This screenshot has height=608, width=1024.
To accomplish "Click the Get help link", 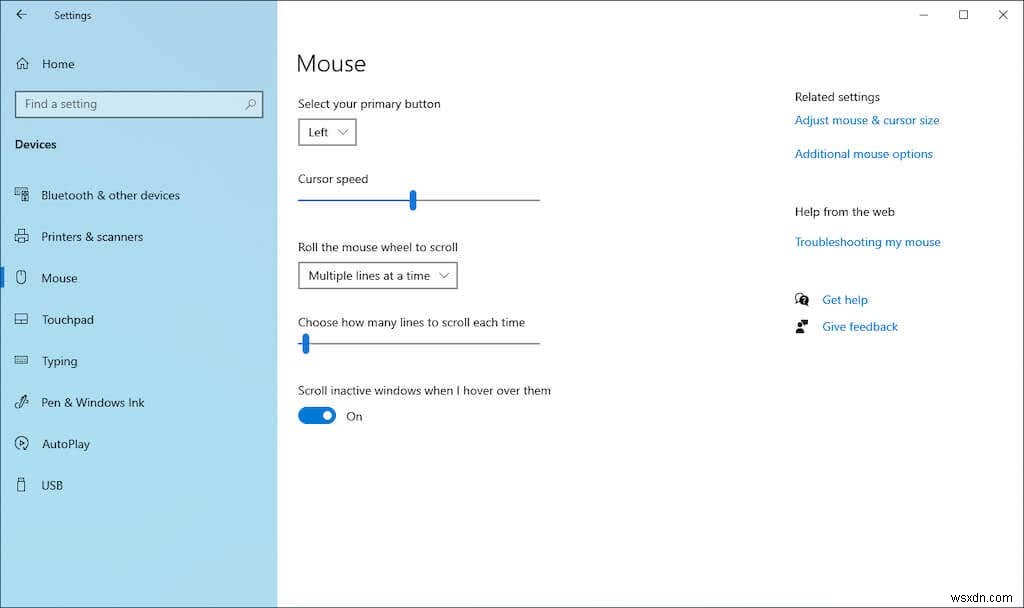I will coord(844,300).
